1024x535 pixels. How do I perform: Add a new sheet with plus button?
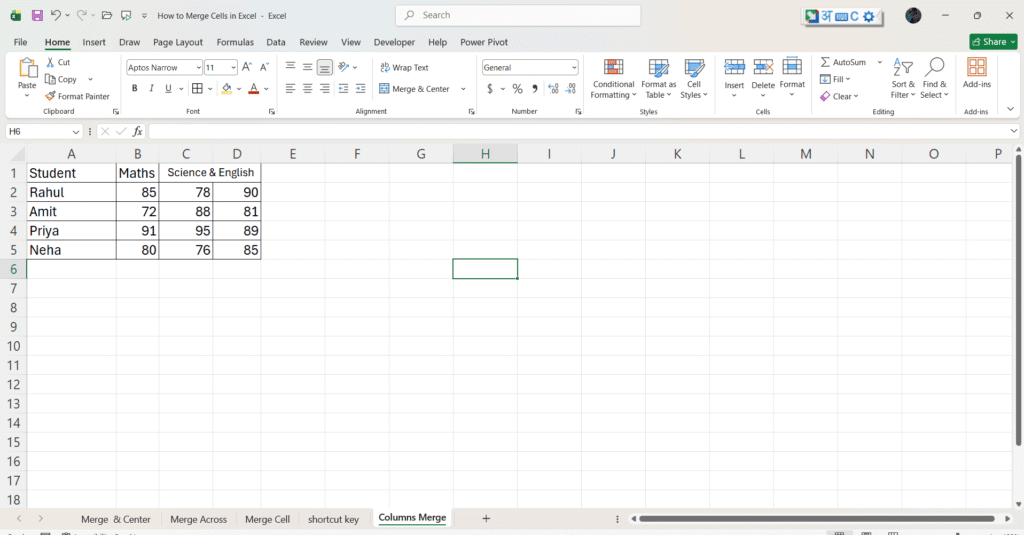(486, 518)
